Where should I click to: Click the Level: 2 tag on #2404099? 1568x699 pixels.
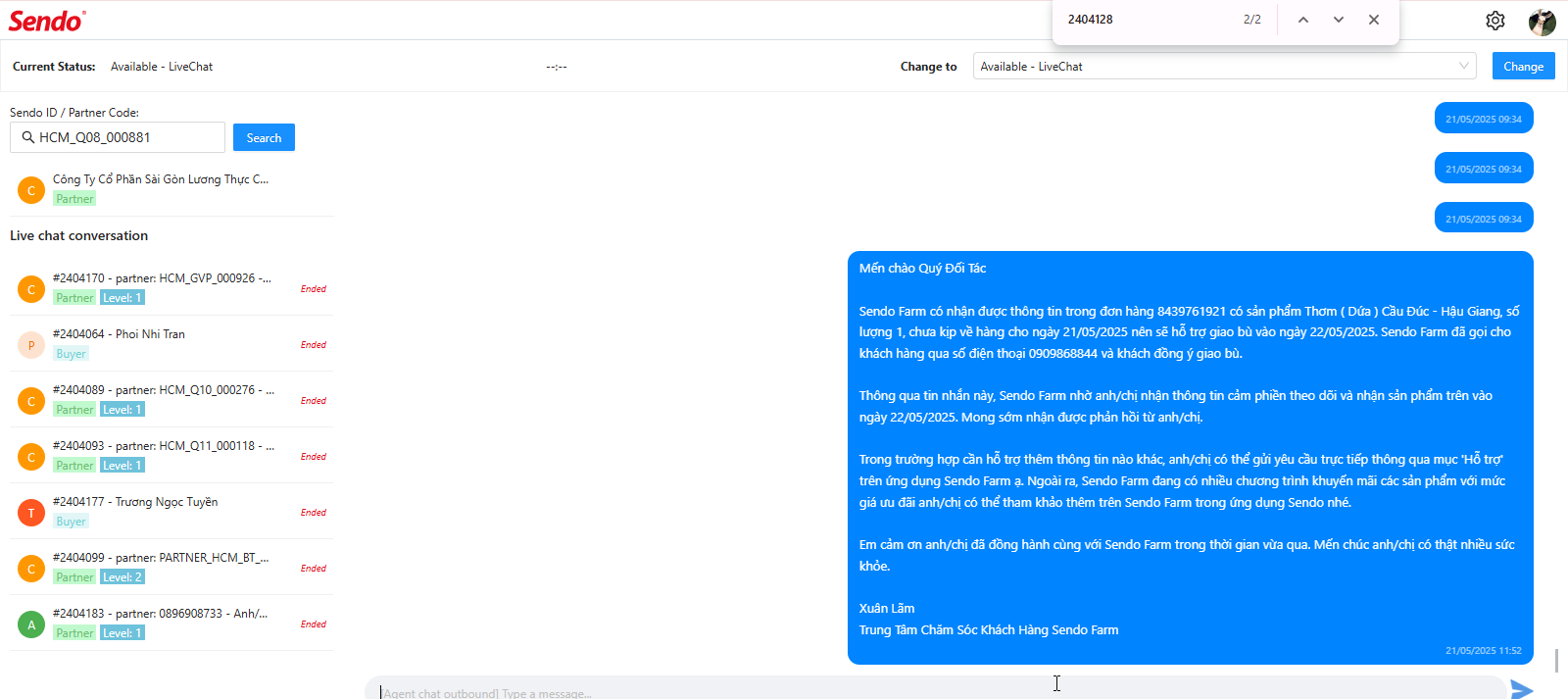tap(122, 577)
